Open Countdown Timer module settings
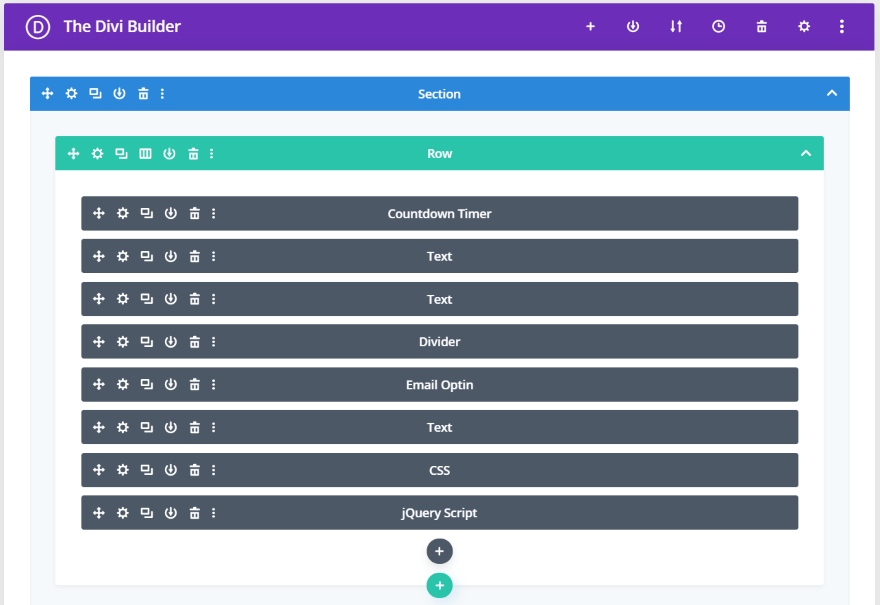Image resolution: width=880 pixels, height=605 pixels. coord(123,213)
